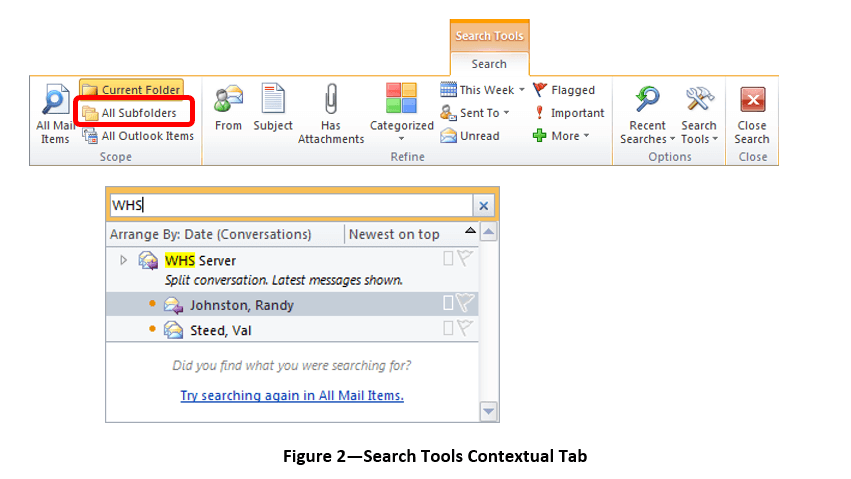
Task: Switch to the Search ribbon tab
Action: pyautogui.click(x=489, y=64)
